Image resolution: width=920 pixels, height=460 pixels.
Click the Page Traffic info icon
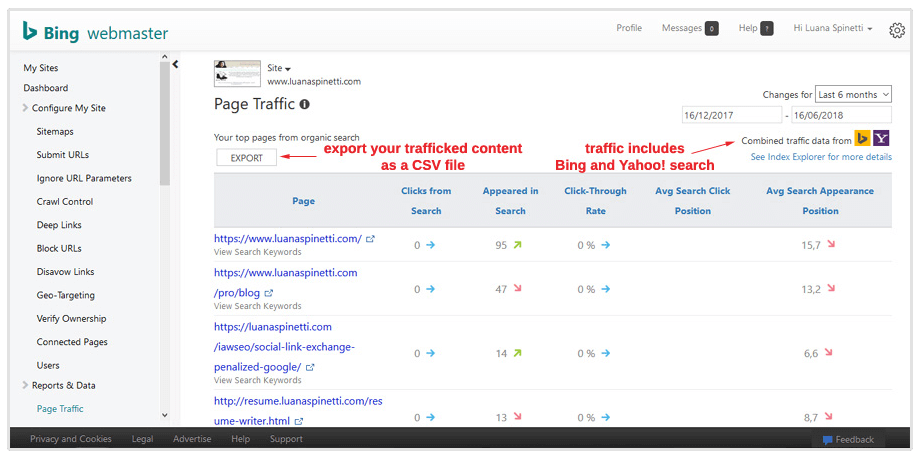[304, 103]
